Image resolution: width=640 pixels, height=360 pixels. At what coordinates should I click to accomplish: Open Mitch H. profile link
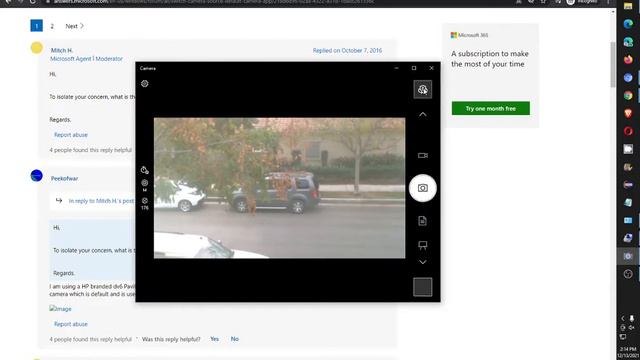tap(62, 50)
